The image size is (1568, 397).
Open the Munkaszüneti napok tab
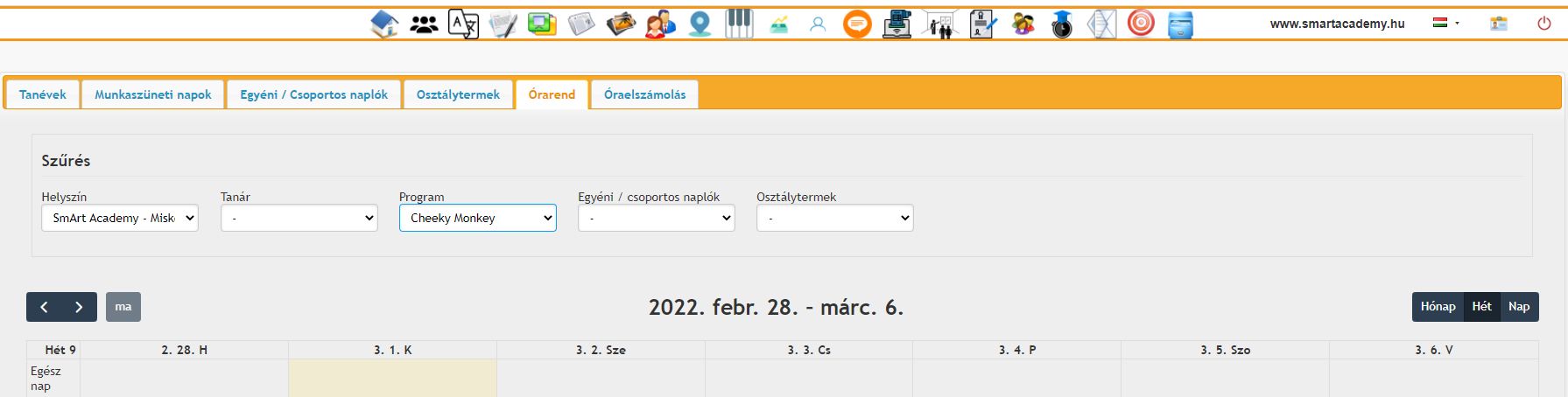pos(153,94)
